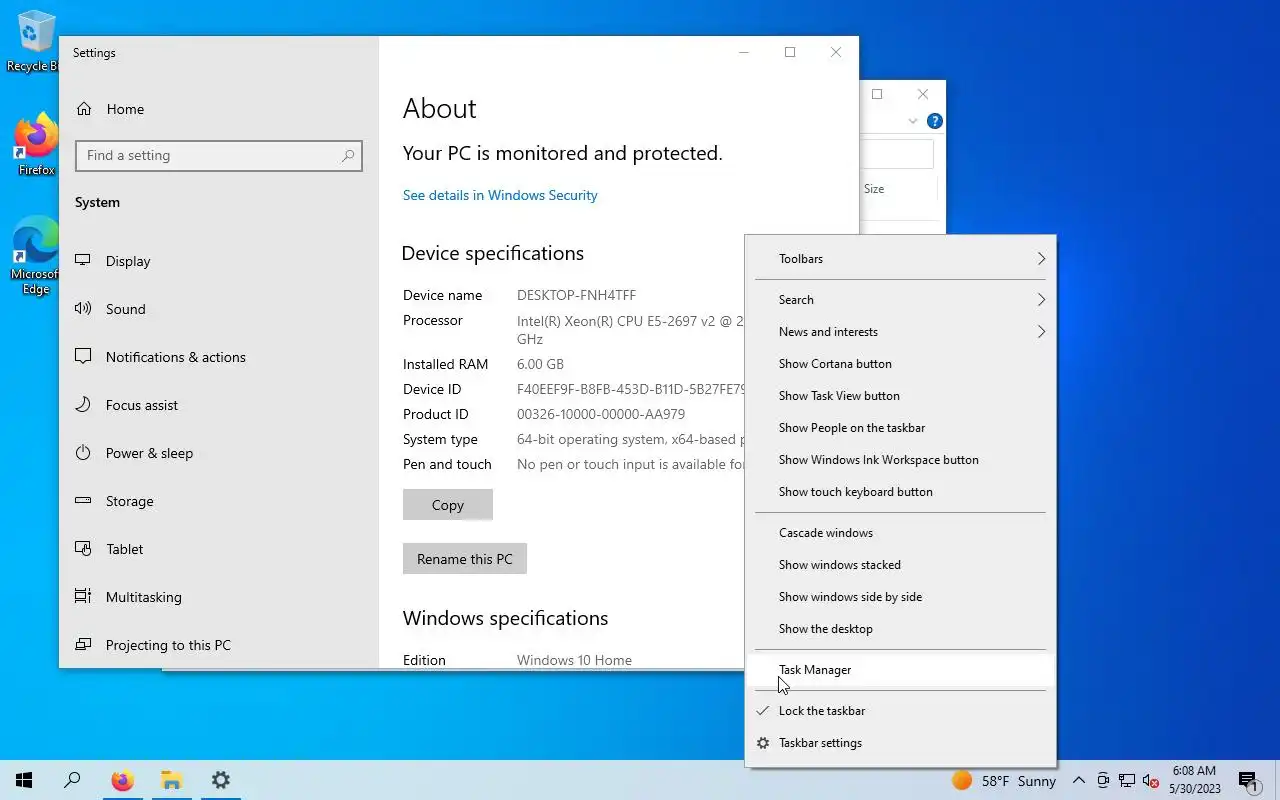Viewport: 1280px width, 800px height.
Task: Open Display settings in sidebar
Action: point(218,261)
